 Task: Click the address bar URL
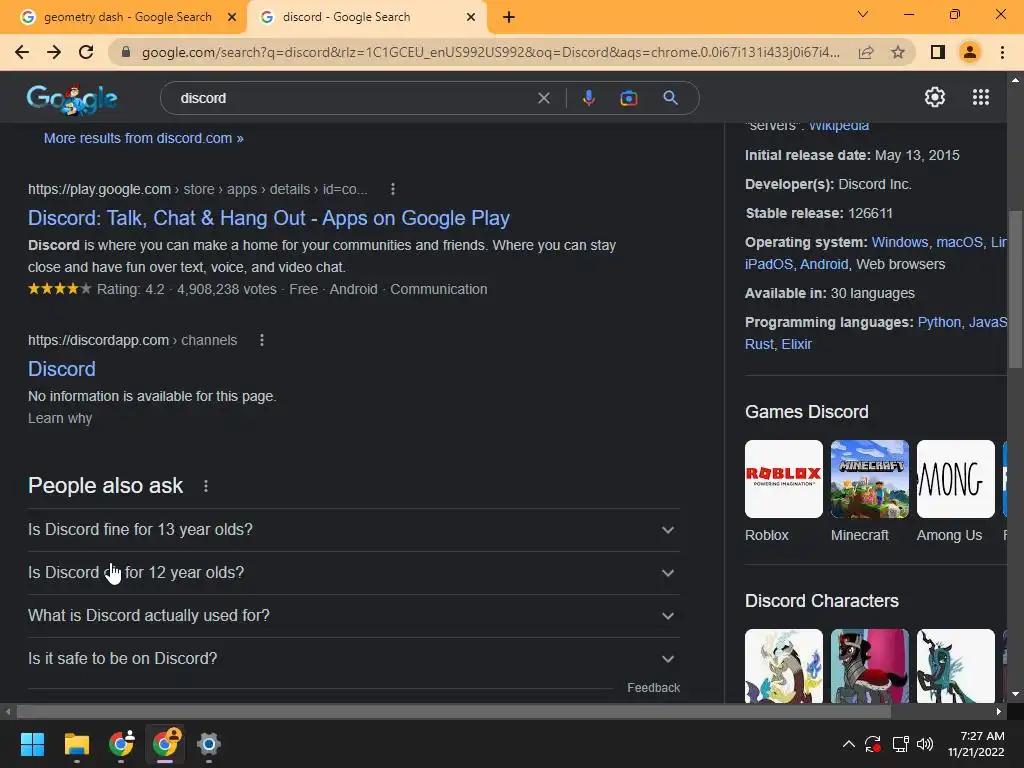point(490,52)
